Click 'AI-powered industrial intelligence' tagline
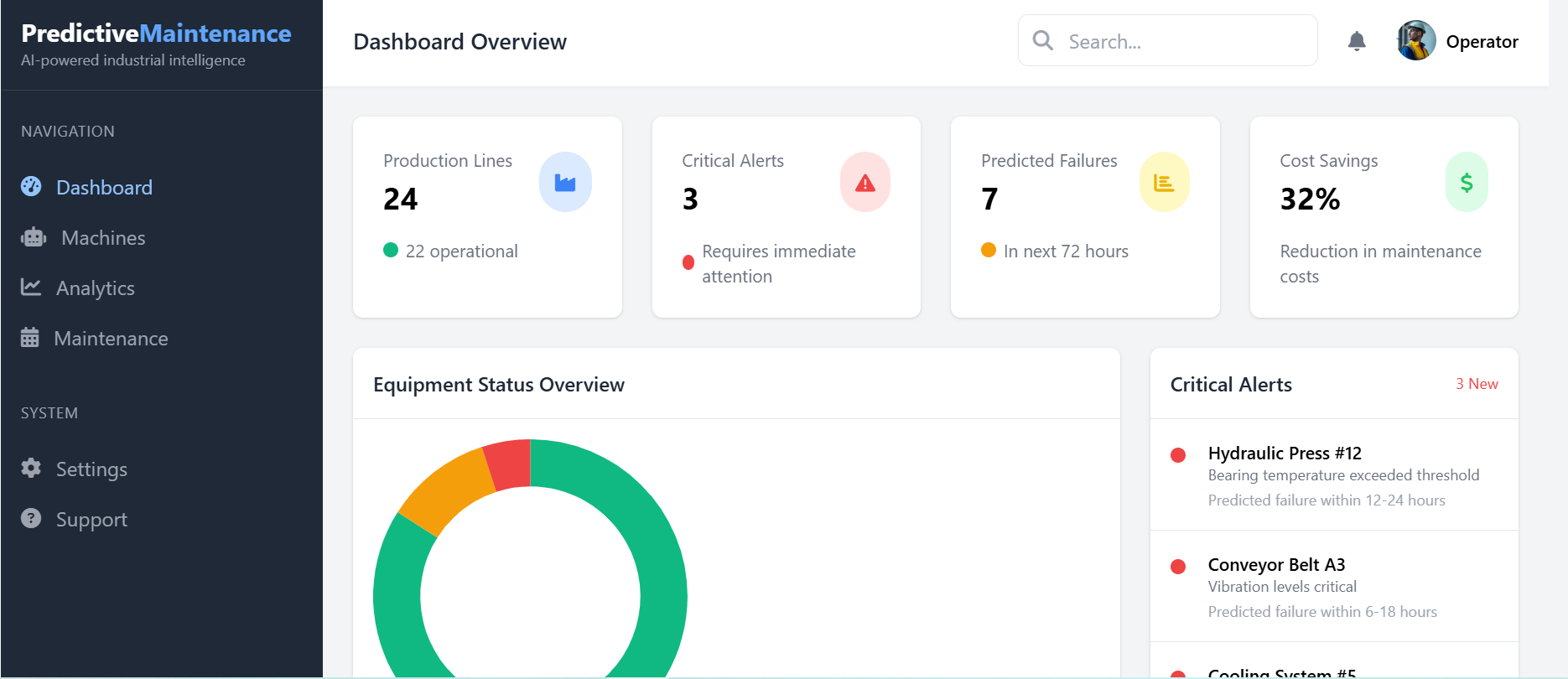 [133, 60]
